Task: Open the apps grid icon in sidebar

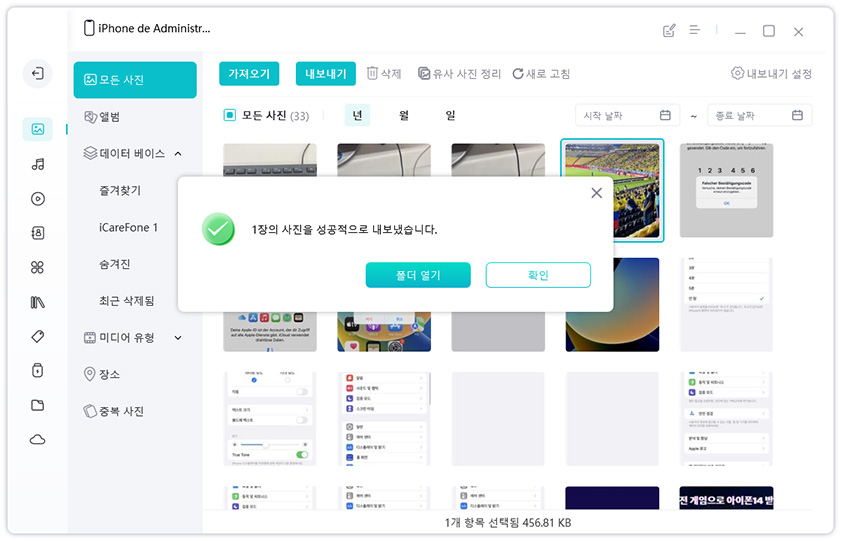Action: click(x=38, y=267)
